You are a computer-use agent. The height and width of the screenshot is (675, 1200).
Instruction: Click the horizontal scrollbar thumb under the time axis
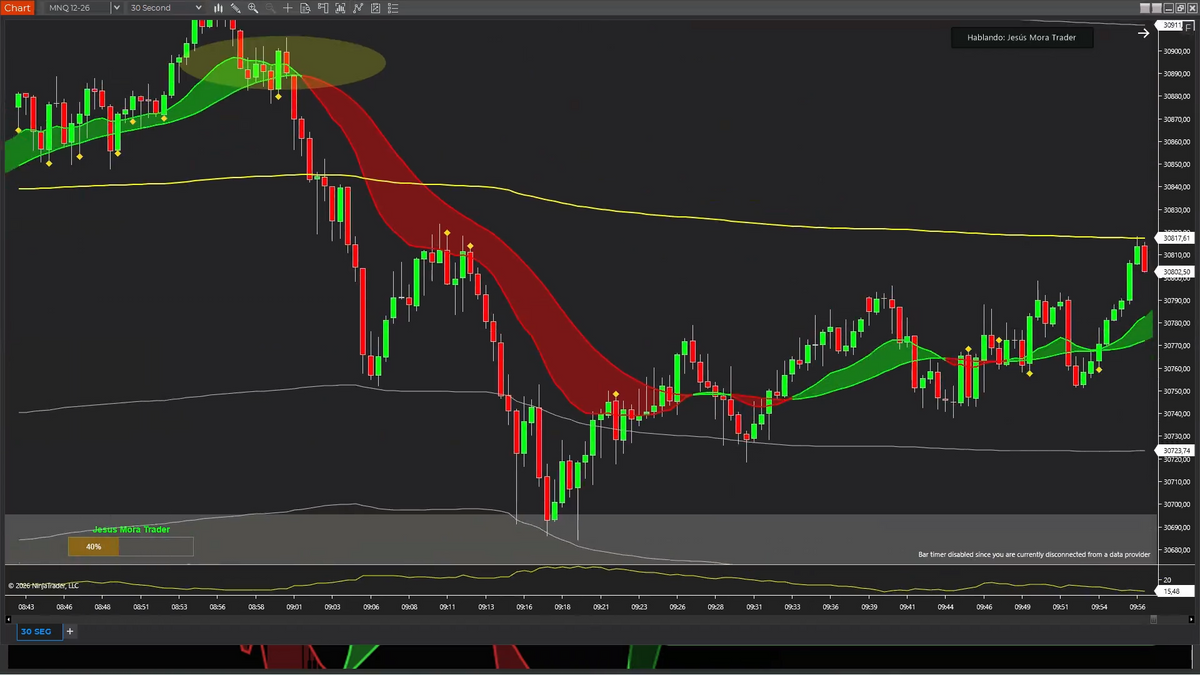click(1153, 619)
